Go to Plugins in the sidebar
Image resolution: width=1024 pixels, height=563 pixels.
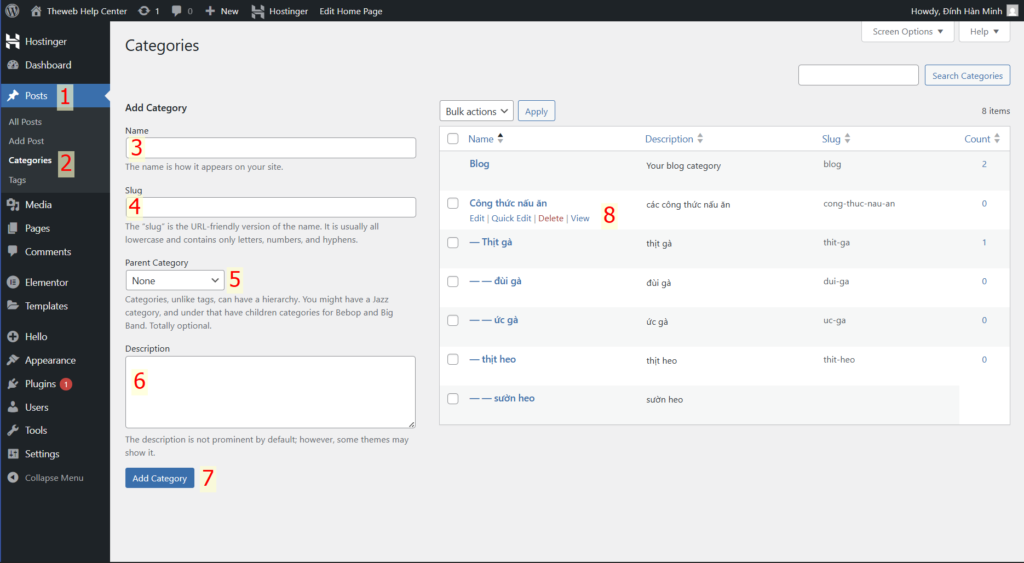(40, 384)
